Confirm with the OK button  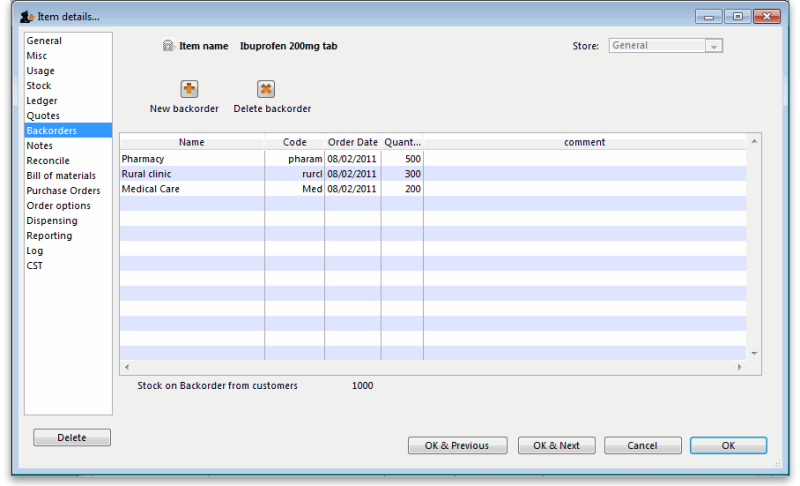pos(728,445)
